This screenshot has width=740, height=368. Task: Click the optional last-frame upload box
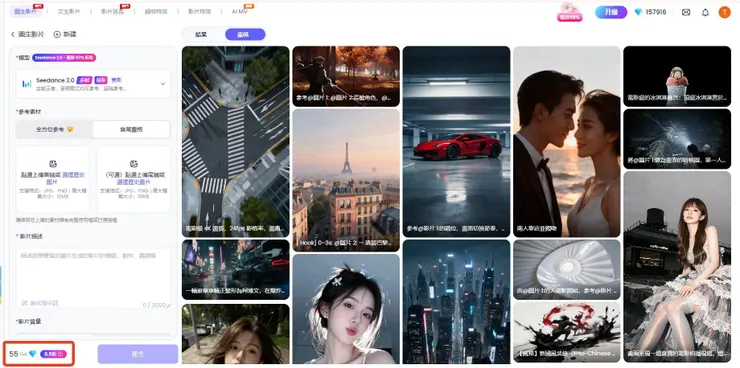(x=134, y=179)
